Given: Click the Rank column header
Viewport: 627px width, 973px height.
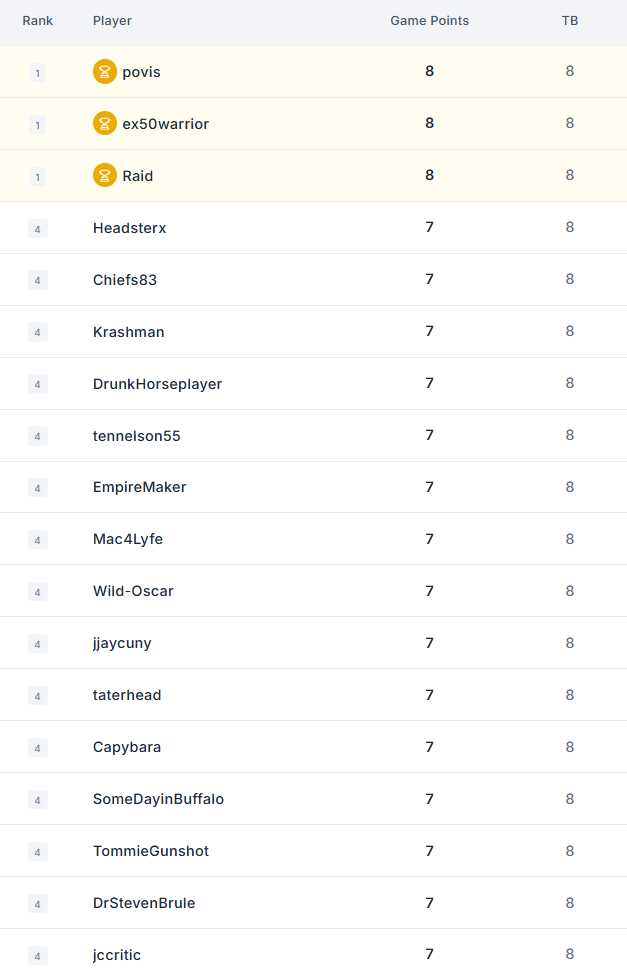Looking at the screenshot, I should [38, 20].
